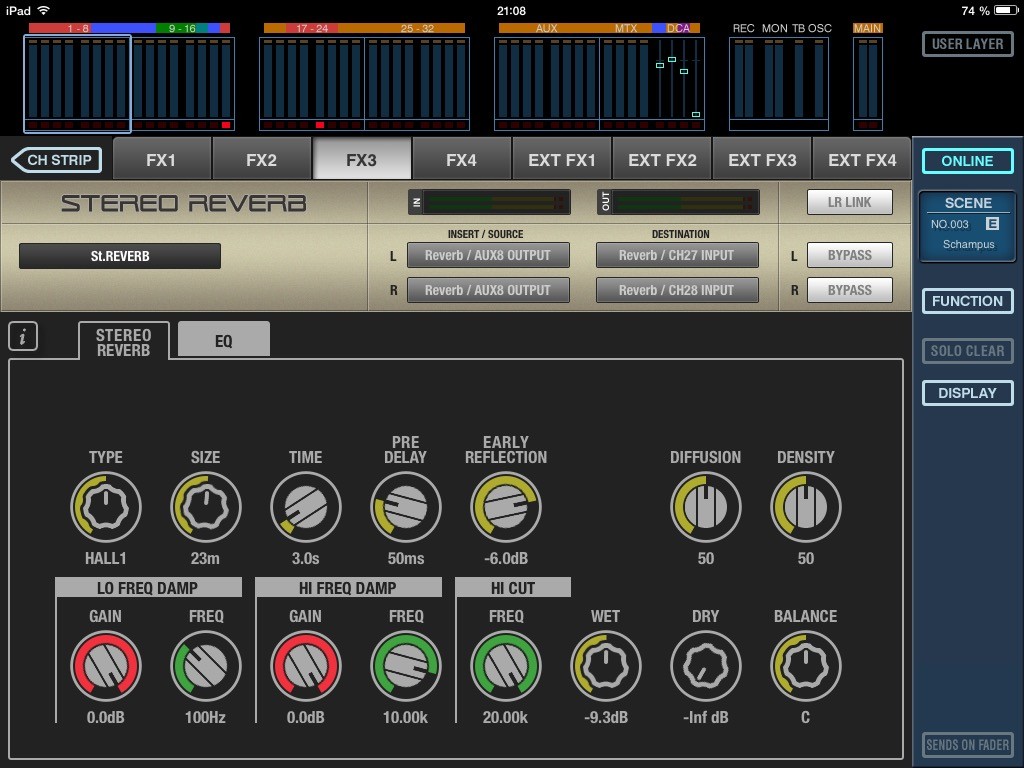Choose the L insert source Reverb / AUX8 OUTPUT
Screen dimensions: 1024x768
(x=488, y=255)
